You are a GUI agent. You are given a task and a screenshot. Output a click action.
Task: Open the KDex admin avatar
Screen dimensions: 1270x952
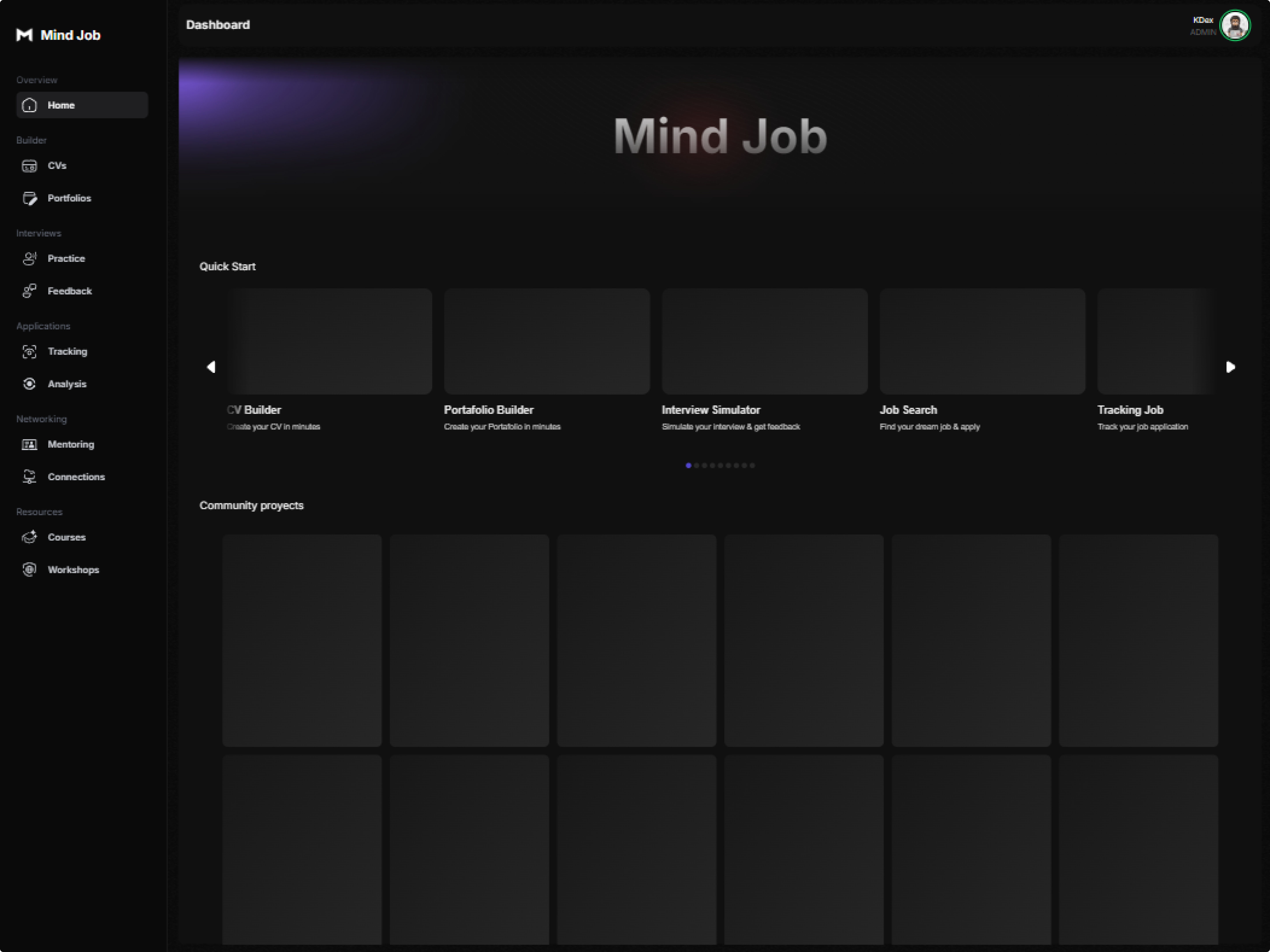[x=1235, y=26]
